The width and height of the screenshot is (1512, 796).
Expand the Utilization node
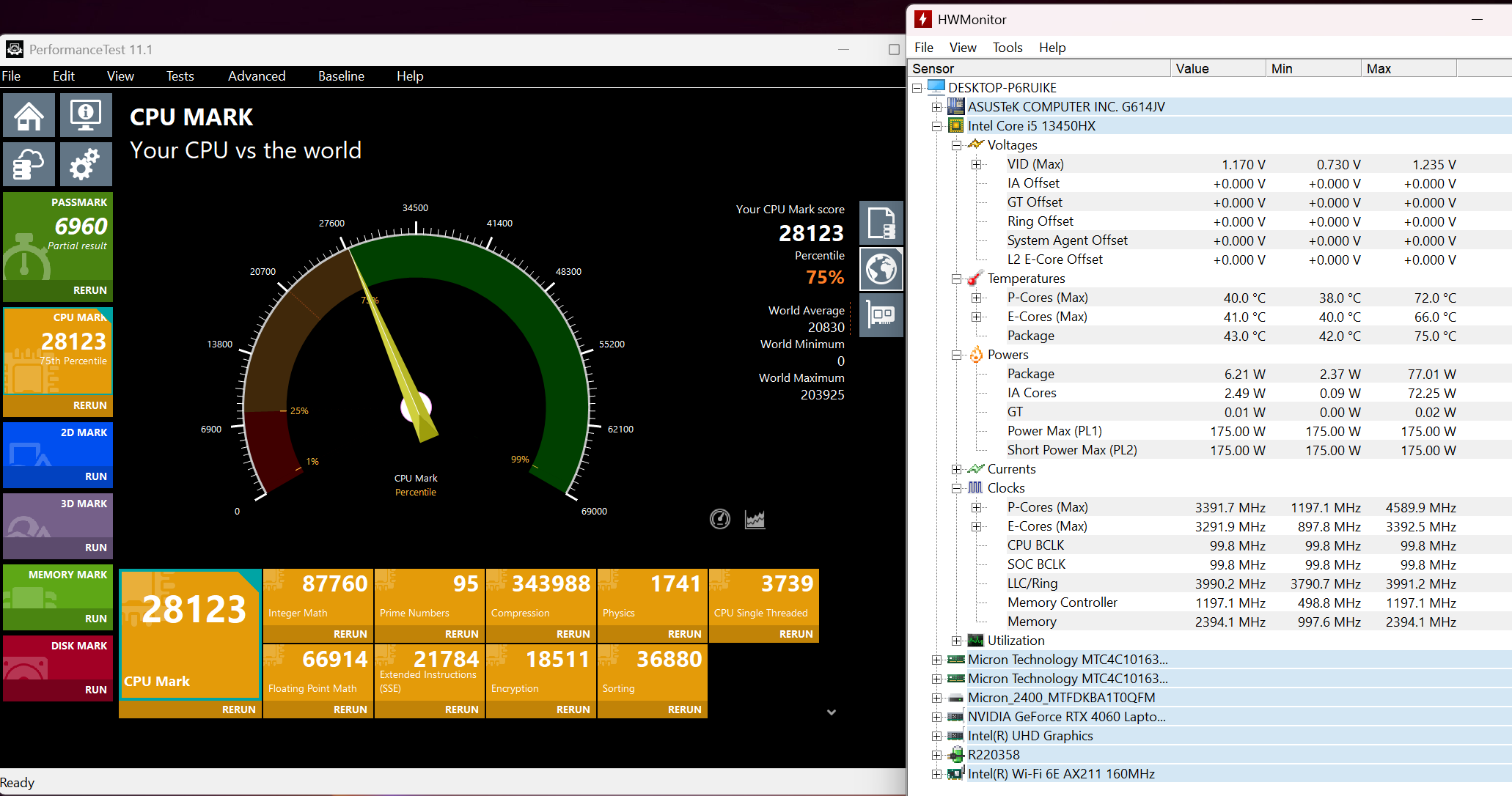coord(956,641)
